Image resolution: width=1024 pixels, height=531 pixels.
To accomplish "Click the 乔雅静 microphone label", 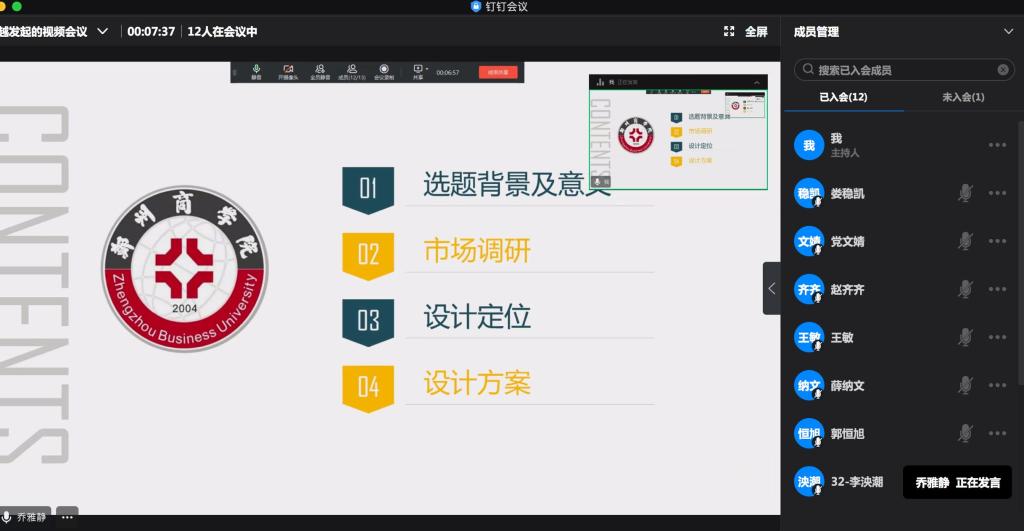I will (25, 517).
